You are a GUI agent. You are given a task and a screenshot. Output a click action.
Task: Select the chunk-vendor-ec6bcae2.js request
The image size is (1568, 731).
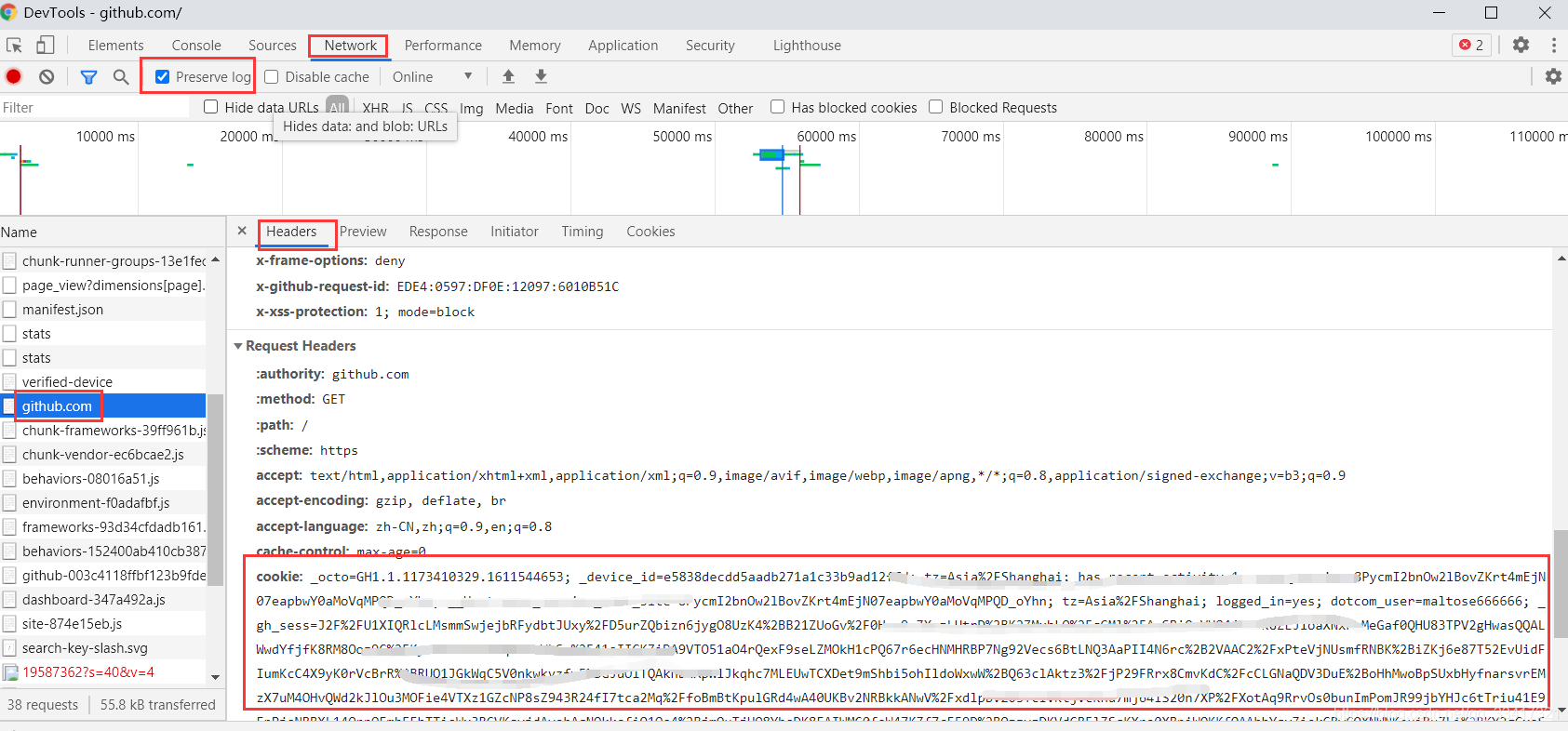(102, 454)
